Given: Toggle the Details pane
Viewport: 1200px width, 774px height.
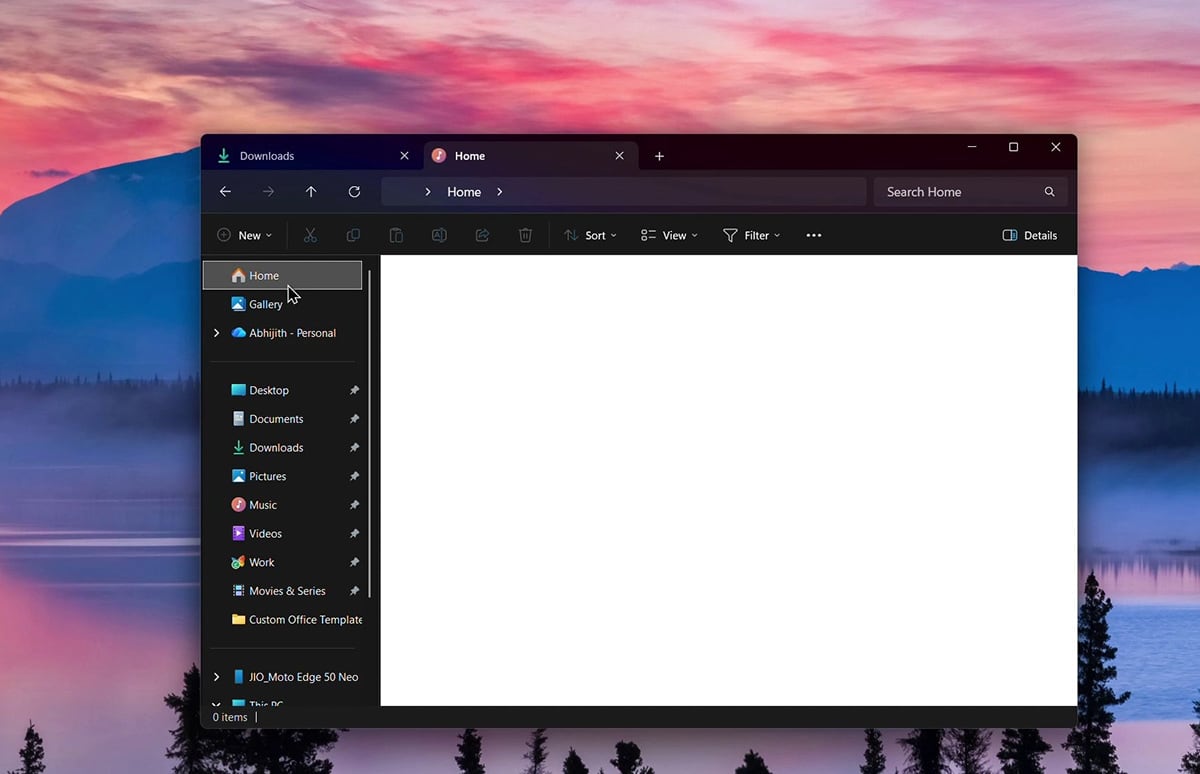Looking at the screenshot, I should pos(1030,235).
